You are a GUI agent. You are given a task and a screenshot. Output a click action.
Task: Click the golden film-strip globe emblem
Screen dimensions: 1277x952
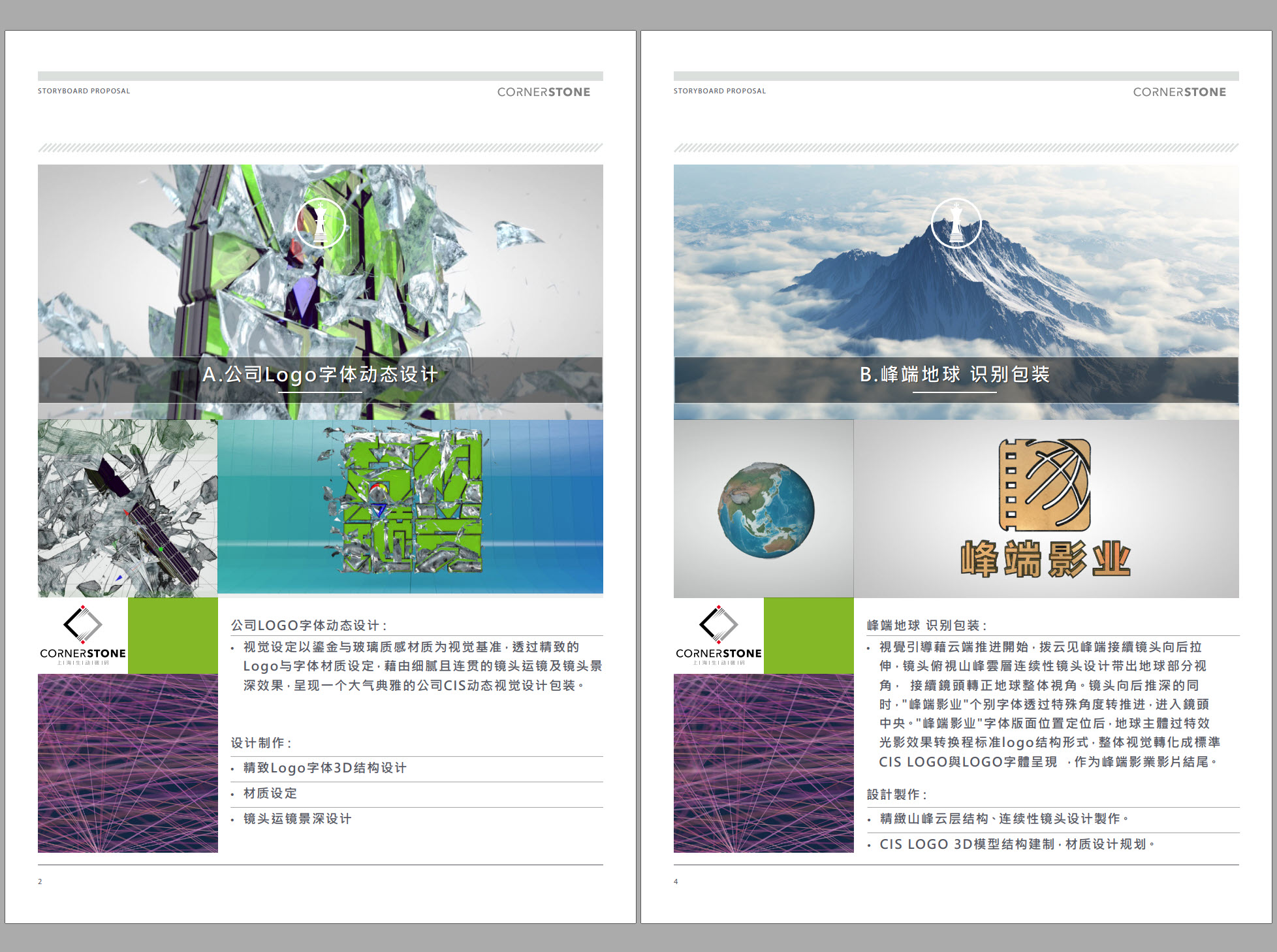(1045, 484)
